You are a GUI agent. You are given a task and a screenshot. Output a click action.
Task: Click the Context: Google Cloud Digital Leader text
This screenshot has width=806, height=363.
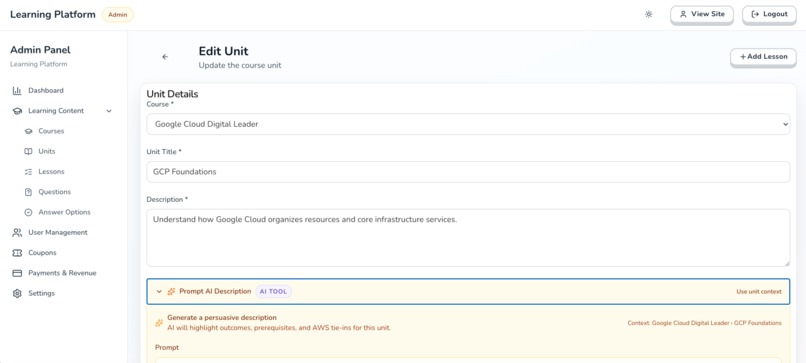704,323
